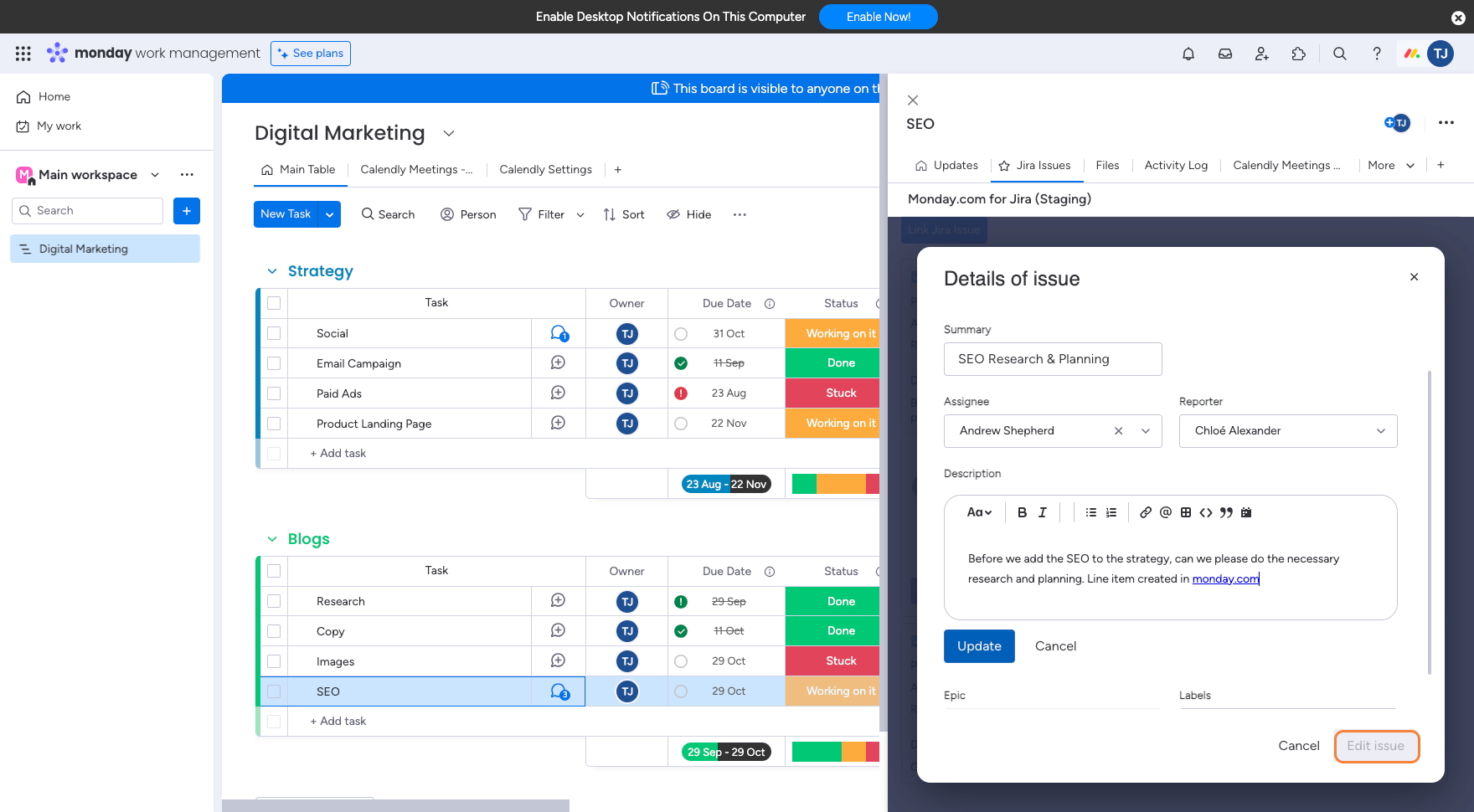1474x812 pixels.
Task: Open the apps puzzle piece icon
Action: pyautogui.click(x=1298, y=54)
